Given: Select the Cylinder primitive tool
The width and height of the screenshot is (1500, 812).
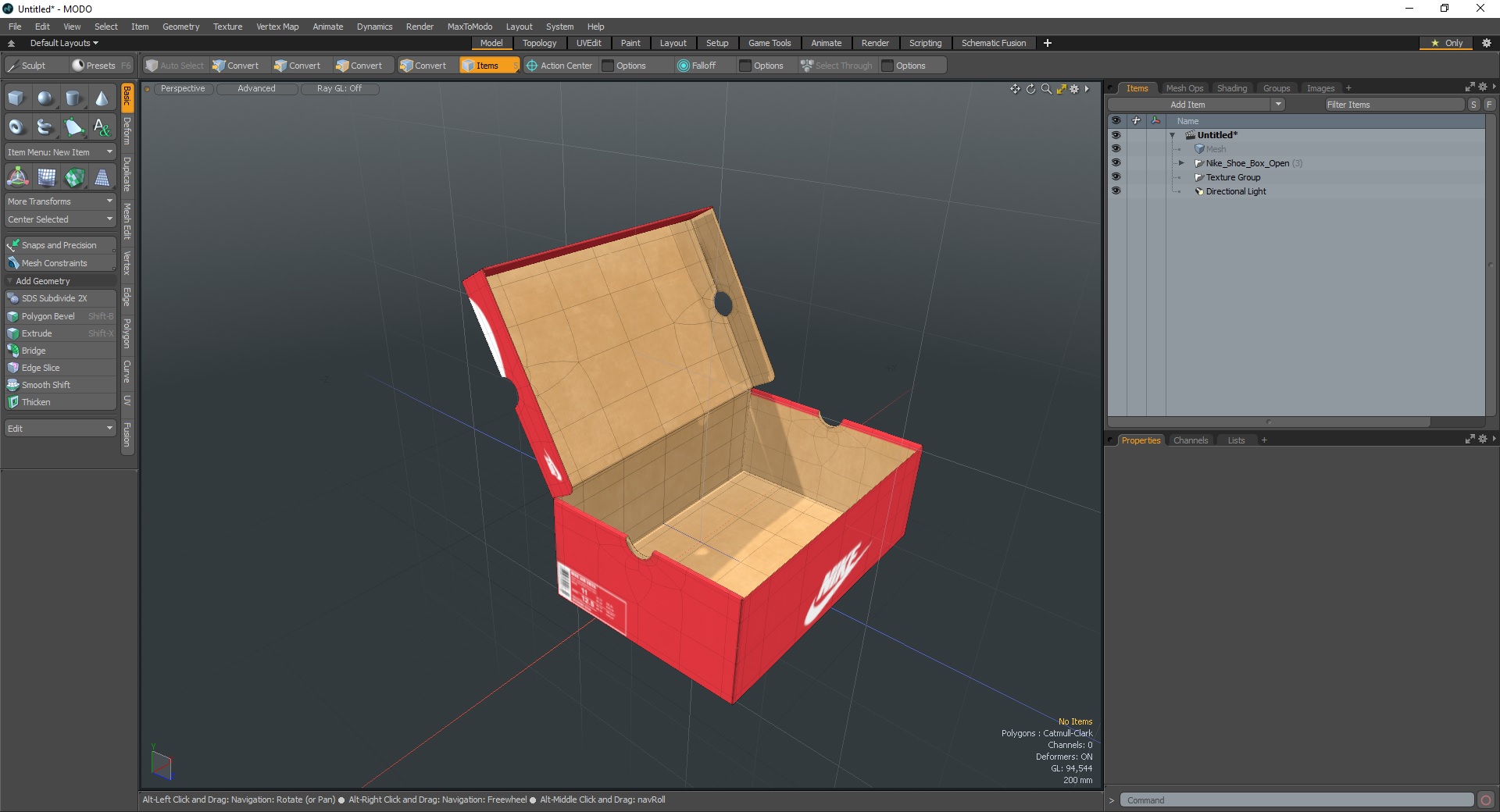Looking at the screenshot, I should coord(73,98).
